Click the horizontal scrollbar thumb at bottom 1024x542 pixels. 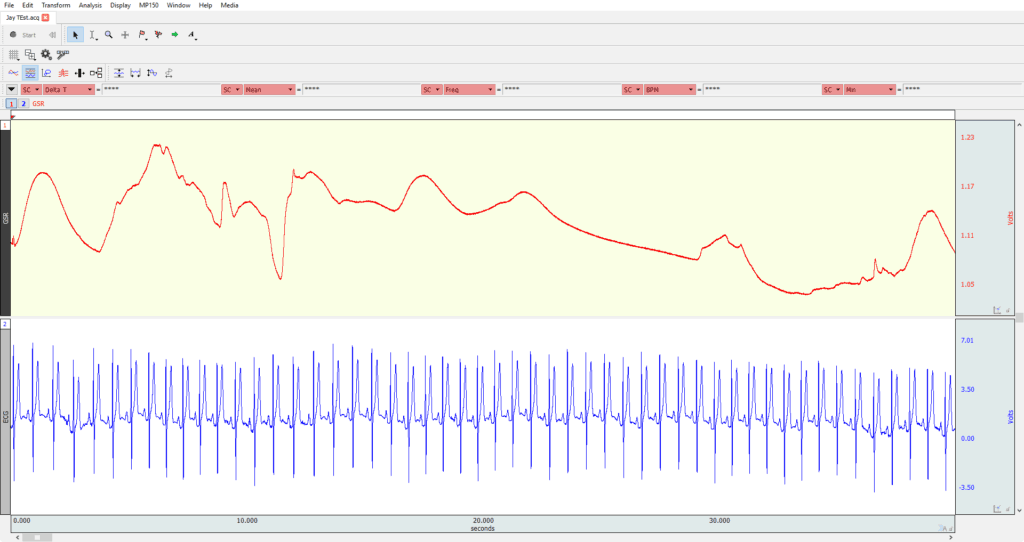(37, 537)
